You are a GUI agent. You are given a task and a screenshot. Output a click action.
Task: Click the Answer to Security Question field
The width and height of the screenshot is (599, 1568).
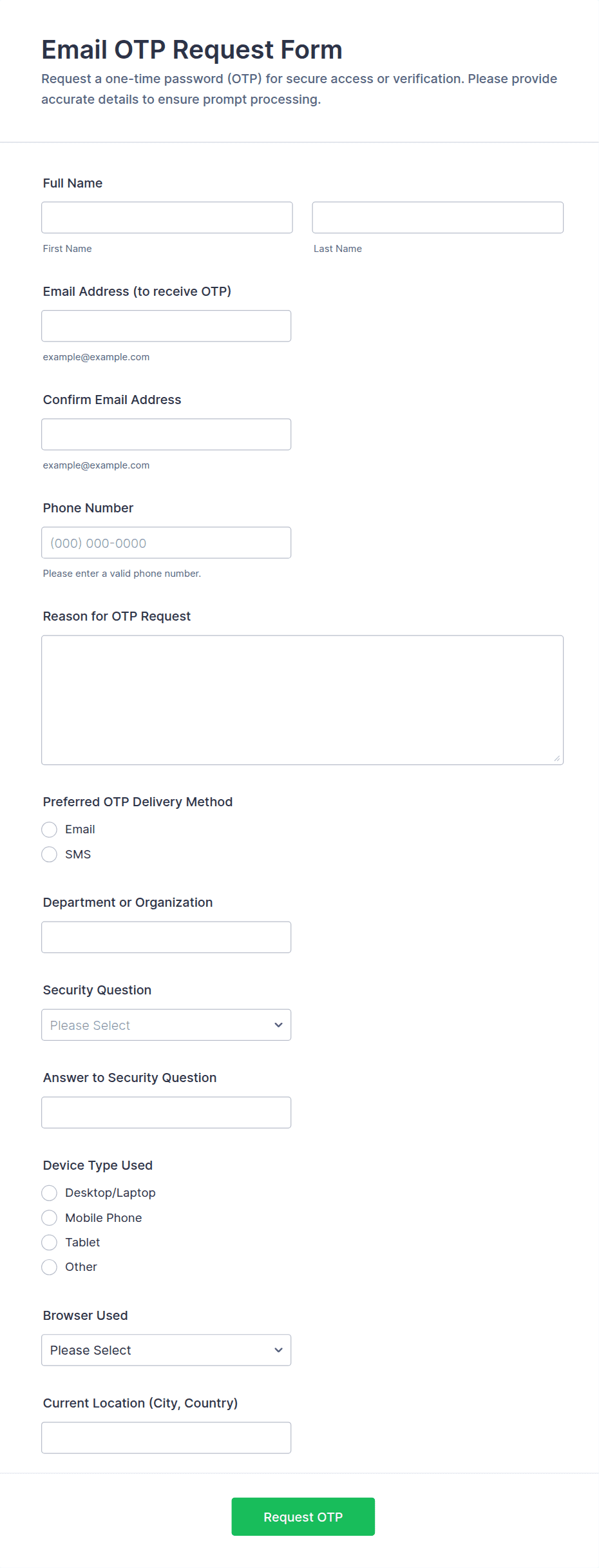(x=166, y=1112)
